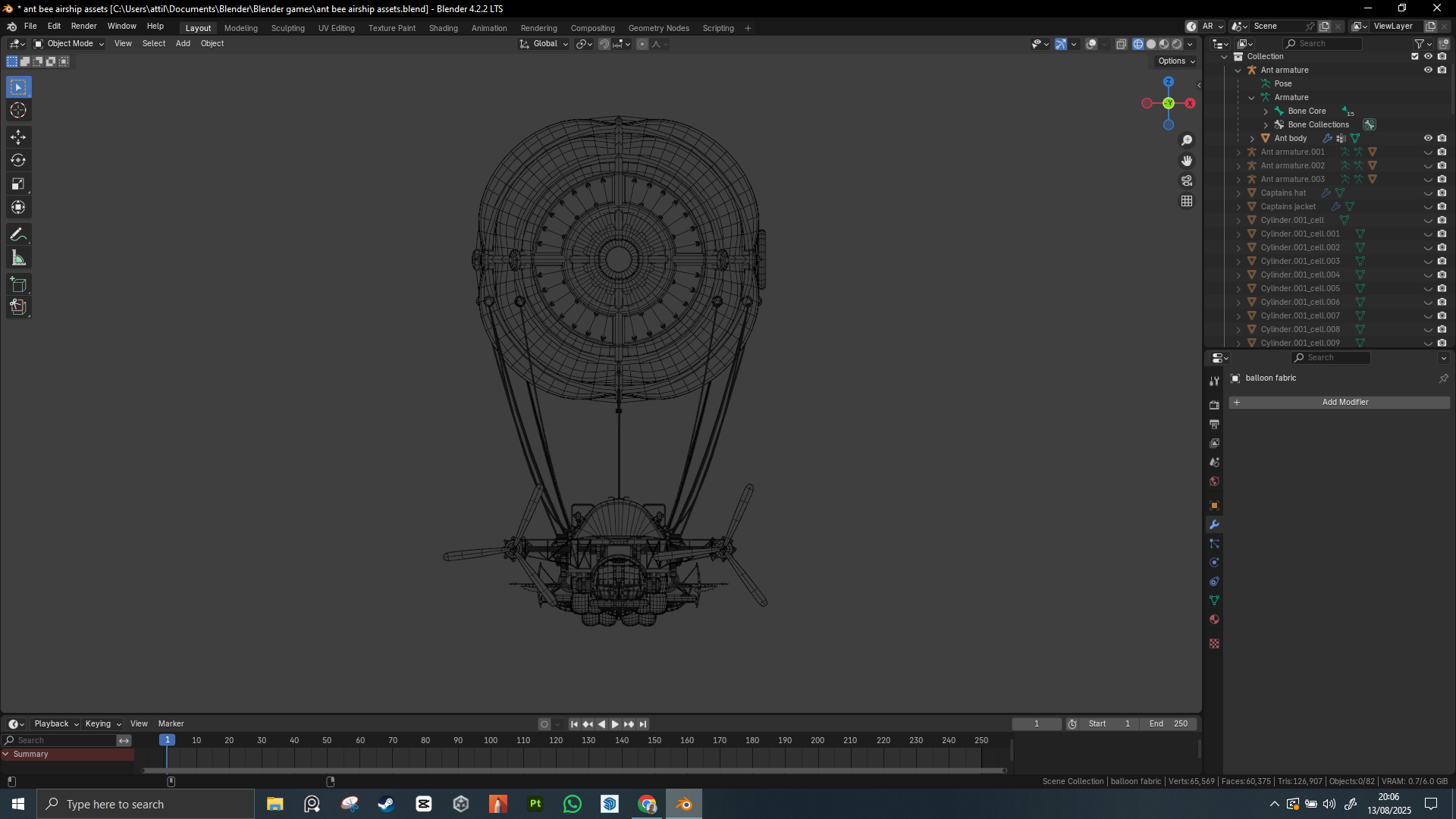Open Material properties tab
This screenshot has width=1456, height=819.
[x=1214, y=620]
